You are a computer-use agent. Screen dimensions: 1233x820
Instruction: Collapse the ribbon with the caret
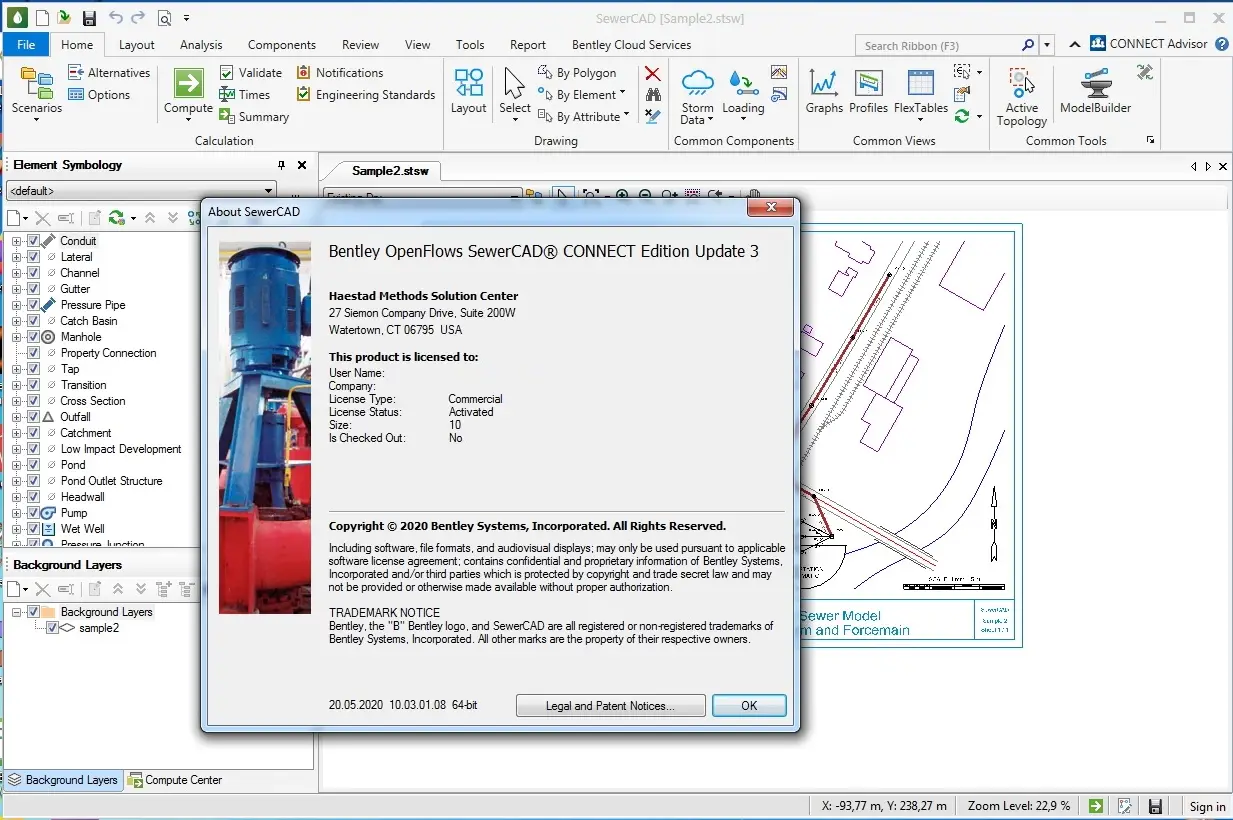(x=1074, y=45)
